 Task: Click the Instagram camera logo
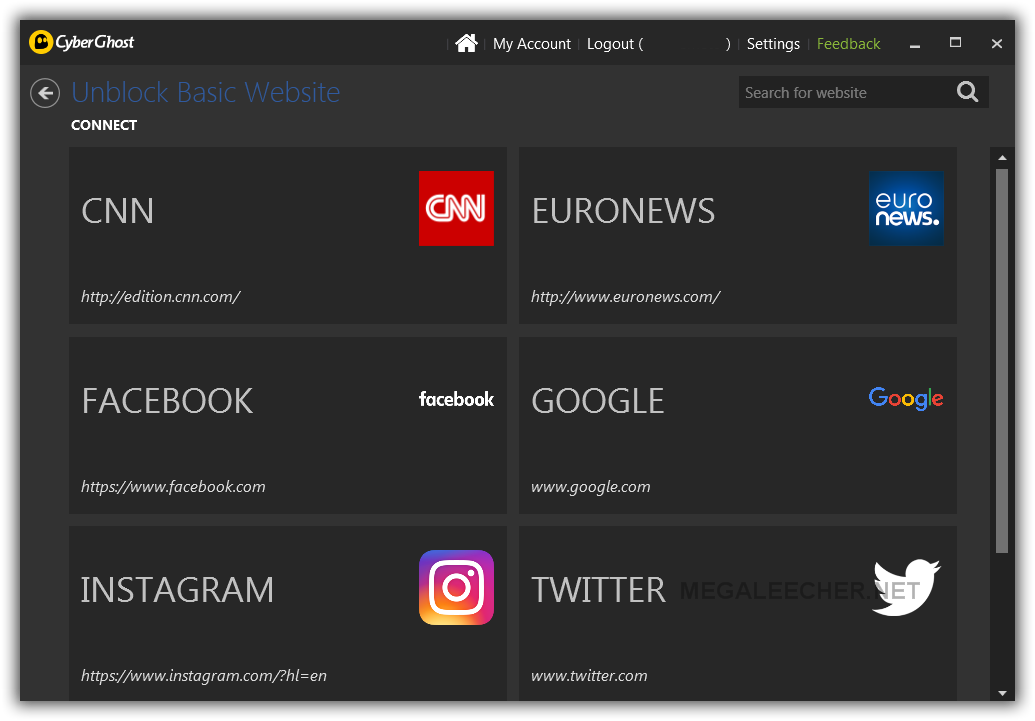[456, 587]
